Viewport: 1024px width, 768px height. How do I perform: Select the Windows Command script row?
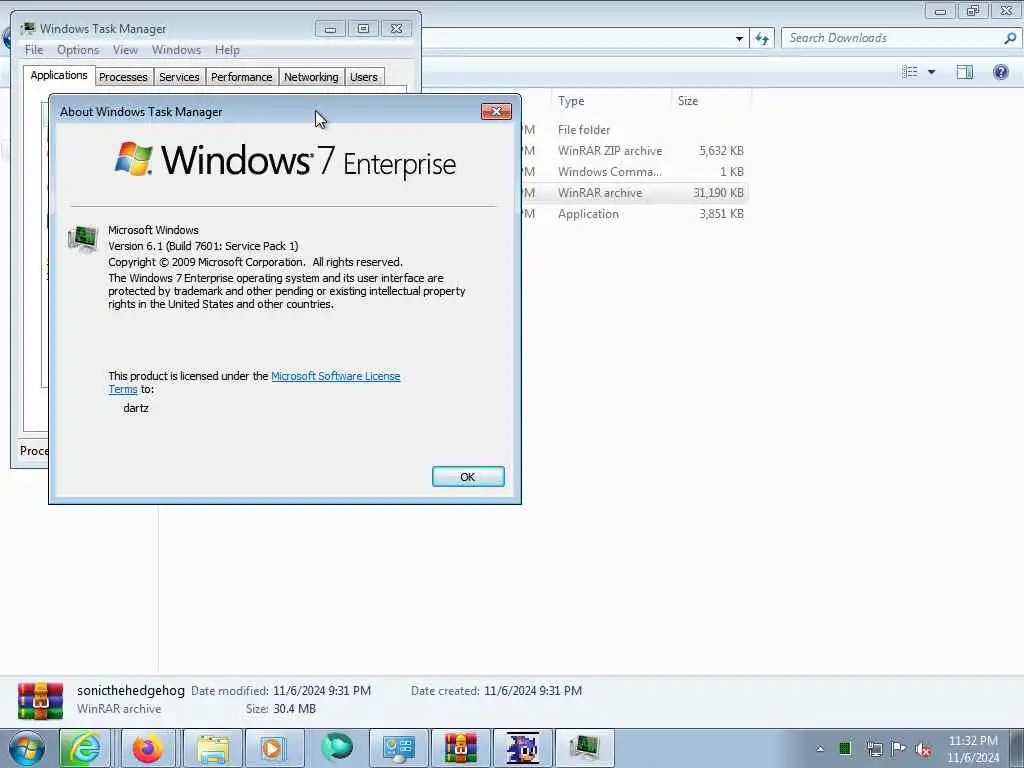[633, 172]
